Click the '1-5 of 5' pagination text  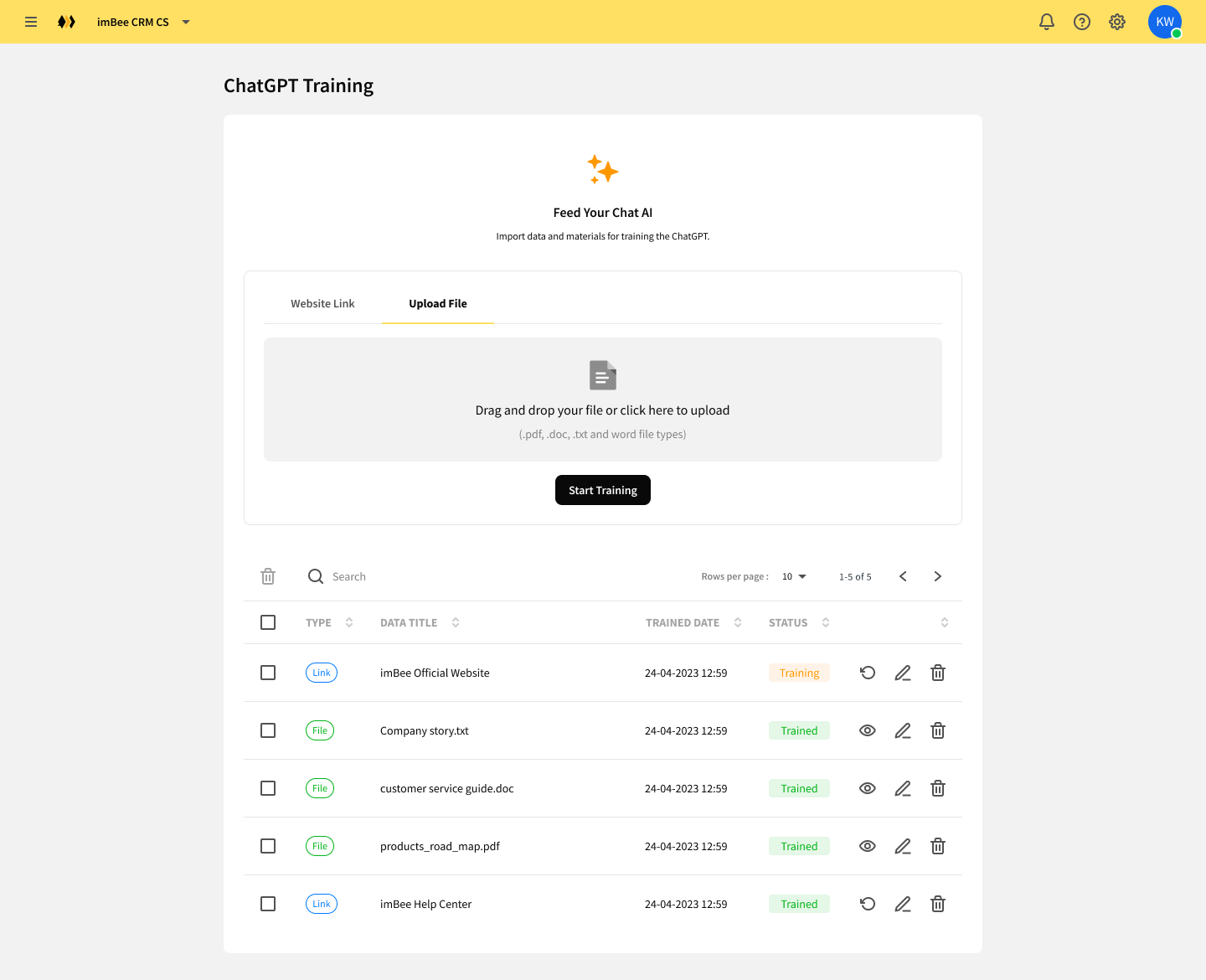(855, 576)
